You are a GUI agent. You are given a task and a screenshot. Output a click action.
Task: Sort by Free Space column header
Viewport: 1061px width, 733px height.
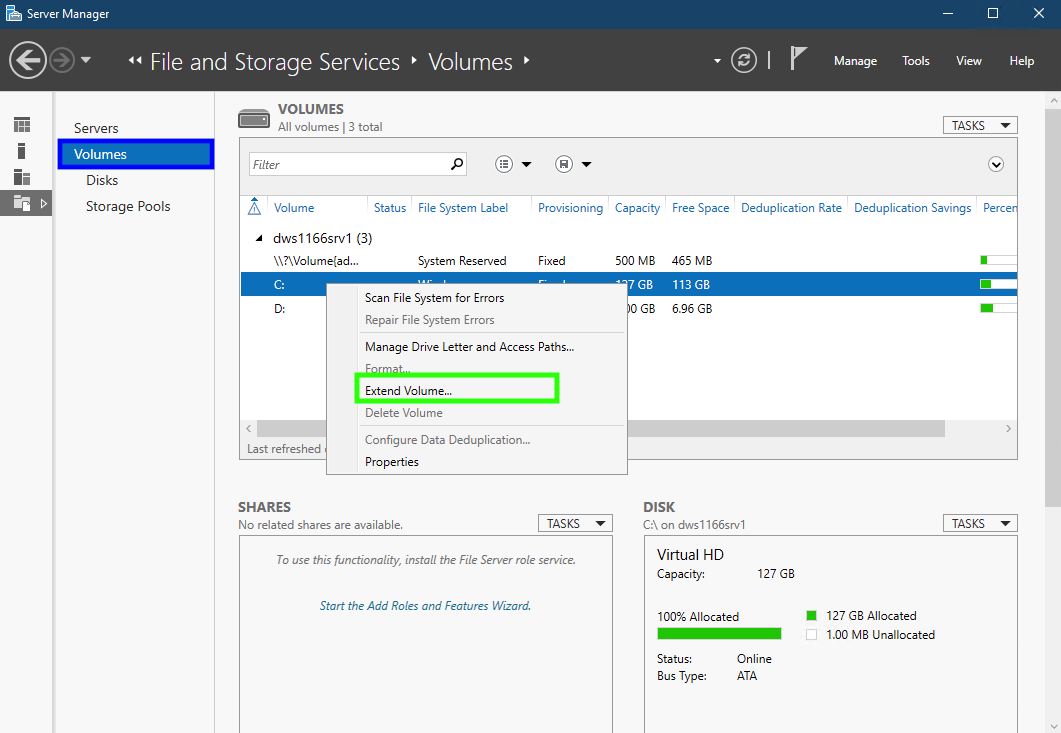(700, 208)
